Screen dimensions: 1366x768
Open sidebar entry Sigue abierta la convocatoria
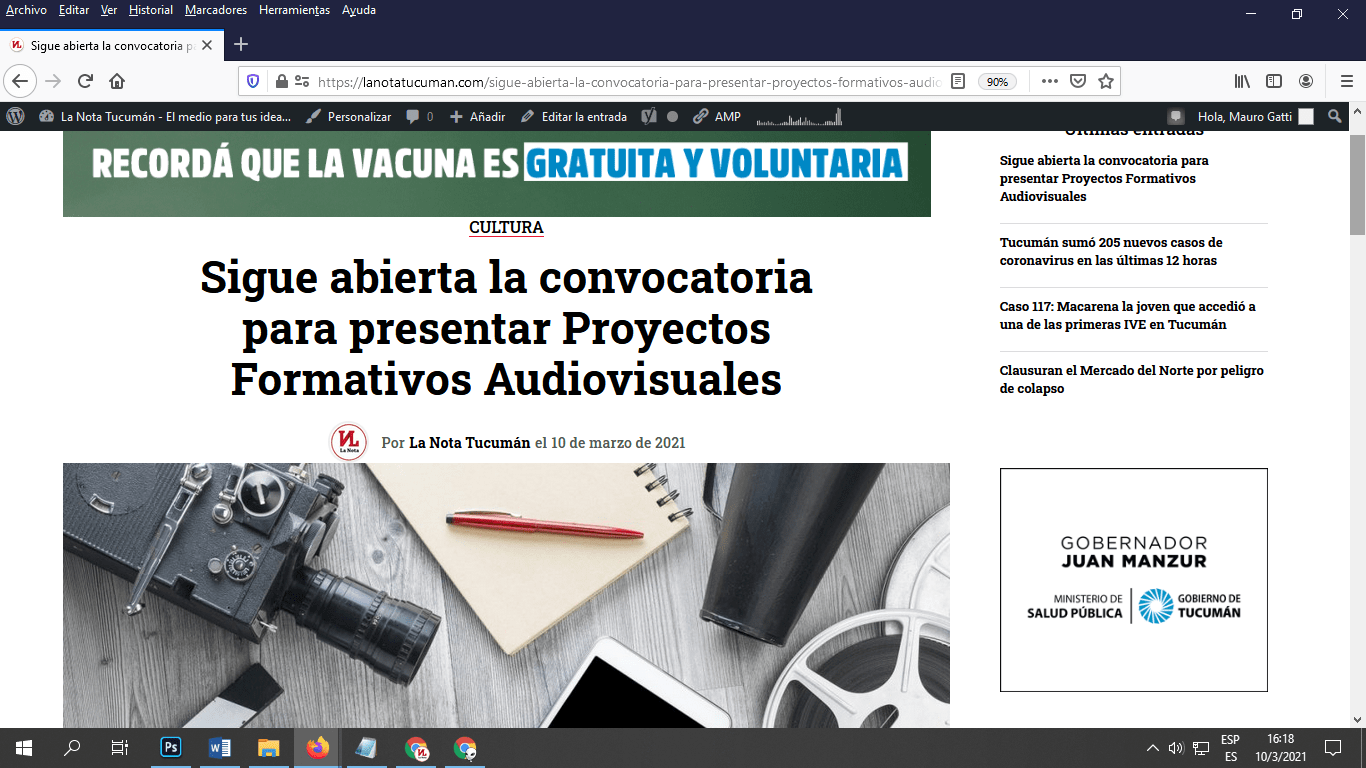click(x=1104, y=178)
